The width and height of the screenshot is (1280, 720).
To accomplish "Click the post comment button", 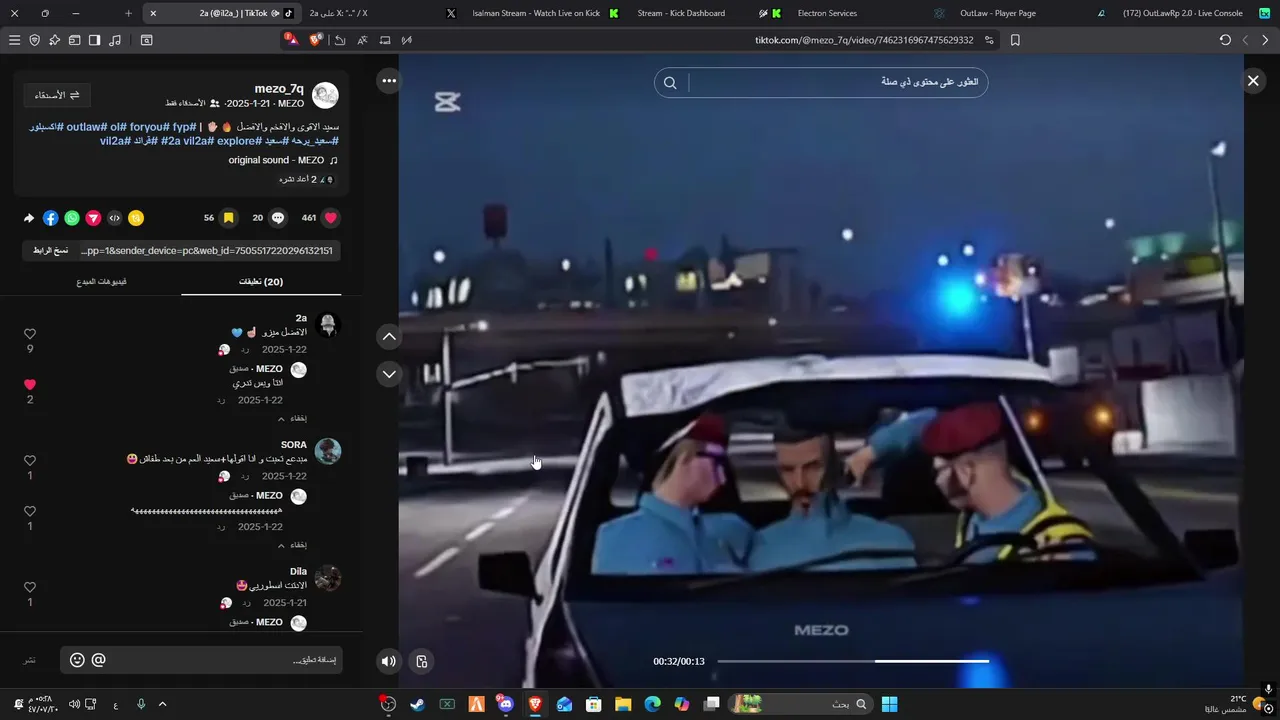I will click(30, 660).
